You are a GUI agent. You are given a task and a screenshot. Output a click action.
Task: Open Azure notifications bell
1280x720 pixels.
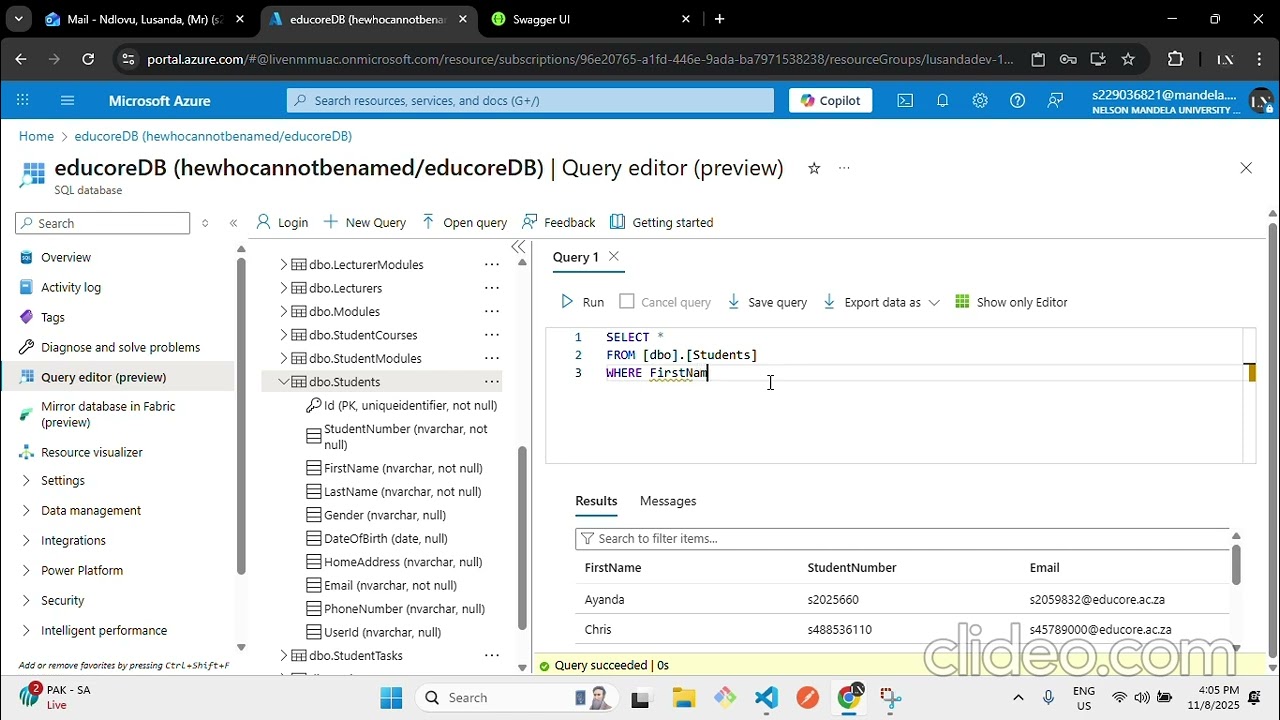tap(942, 100)
